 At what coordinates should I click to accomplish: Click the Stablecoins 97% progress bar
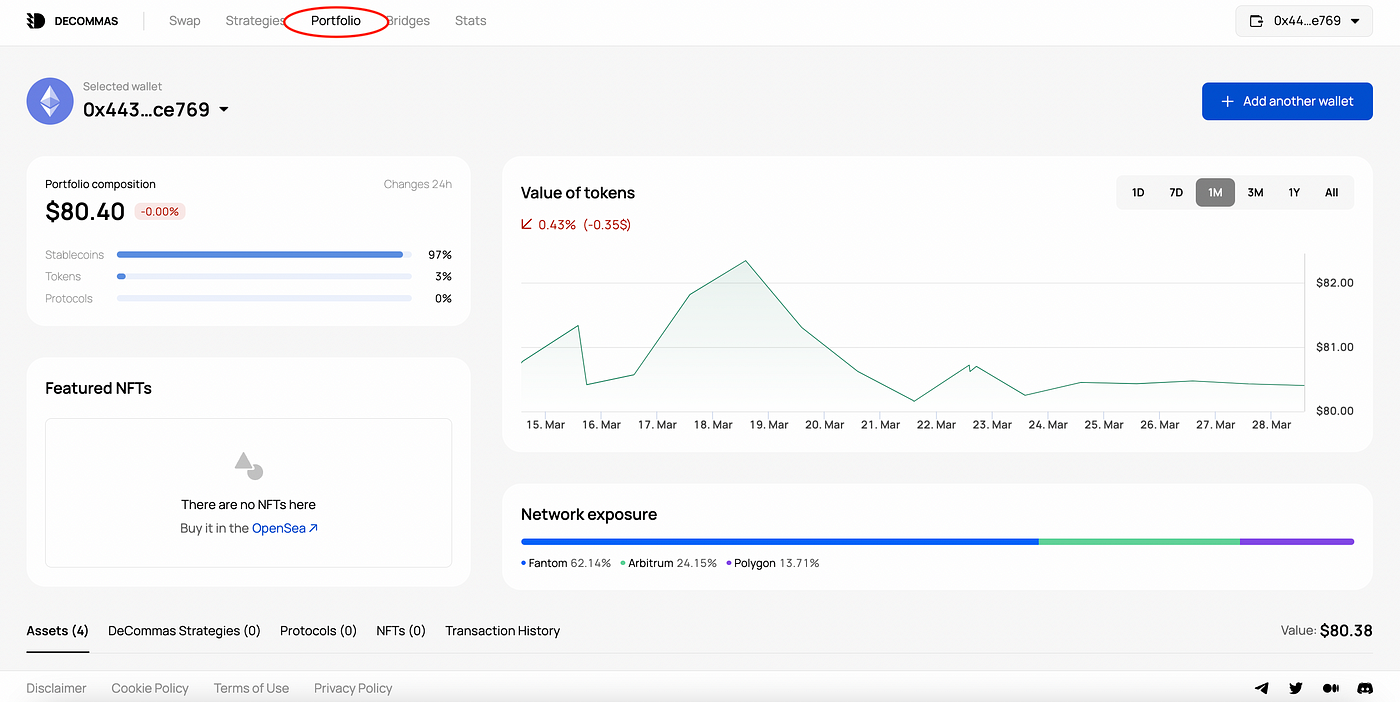(264, 255)
